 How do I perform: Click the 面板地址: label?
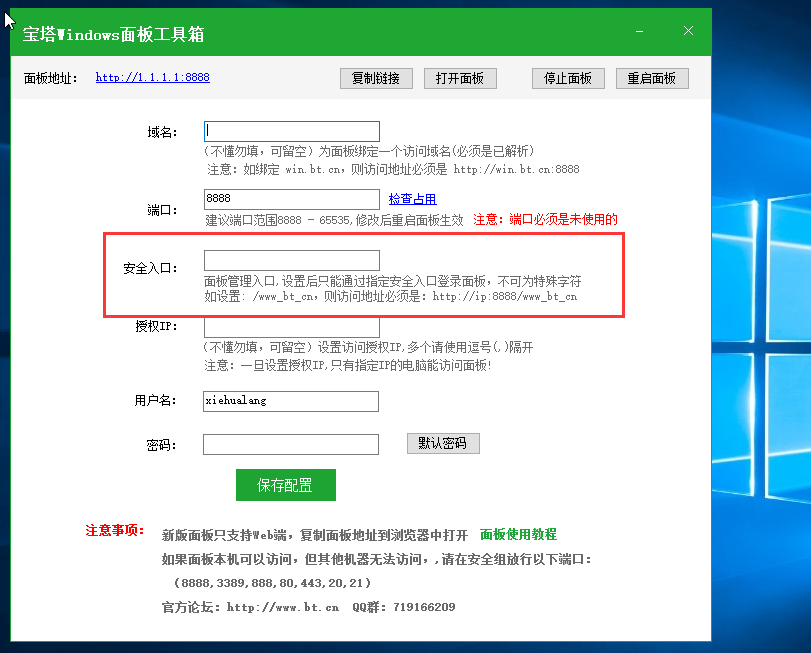(x=51, y=79)
